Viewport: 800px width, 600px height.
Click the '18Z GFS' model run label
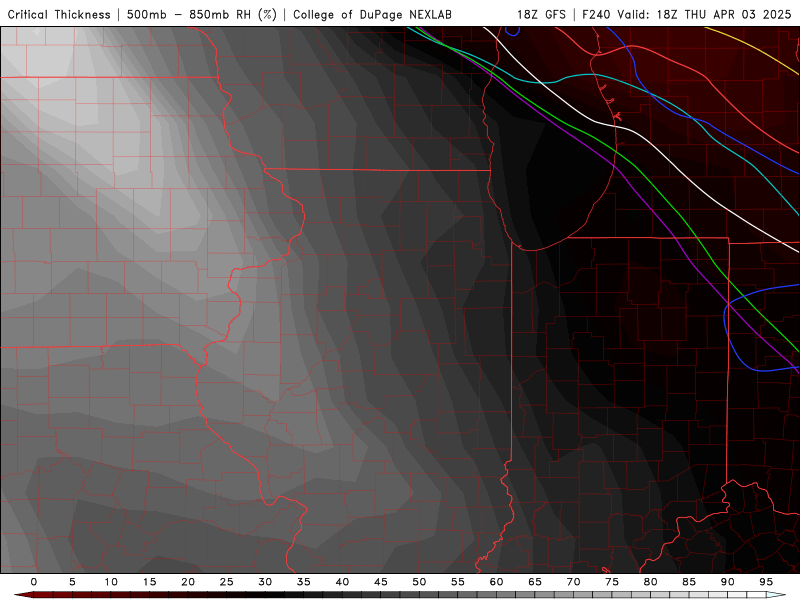[541, 14]
